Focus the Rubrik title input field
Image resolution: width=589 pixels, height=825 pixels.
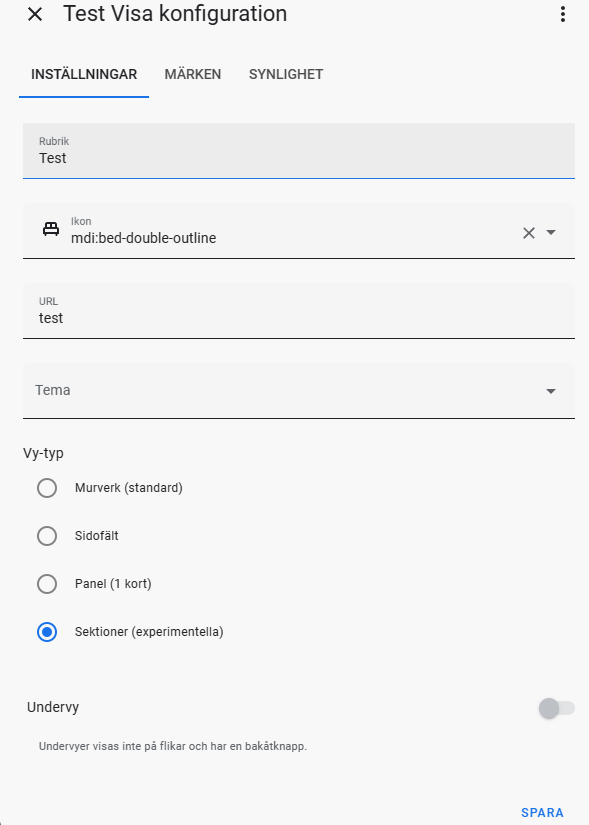298,151
